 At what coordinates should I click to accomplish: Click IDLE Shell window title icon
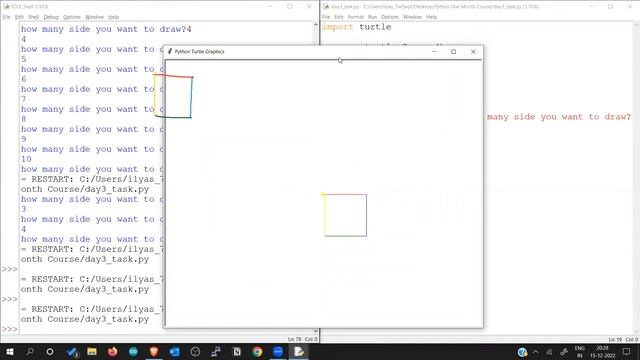coord(6,6)
